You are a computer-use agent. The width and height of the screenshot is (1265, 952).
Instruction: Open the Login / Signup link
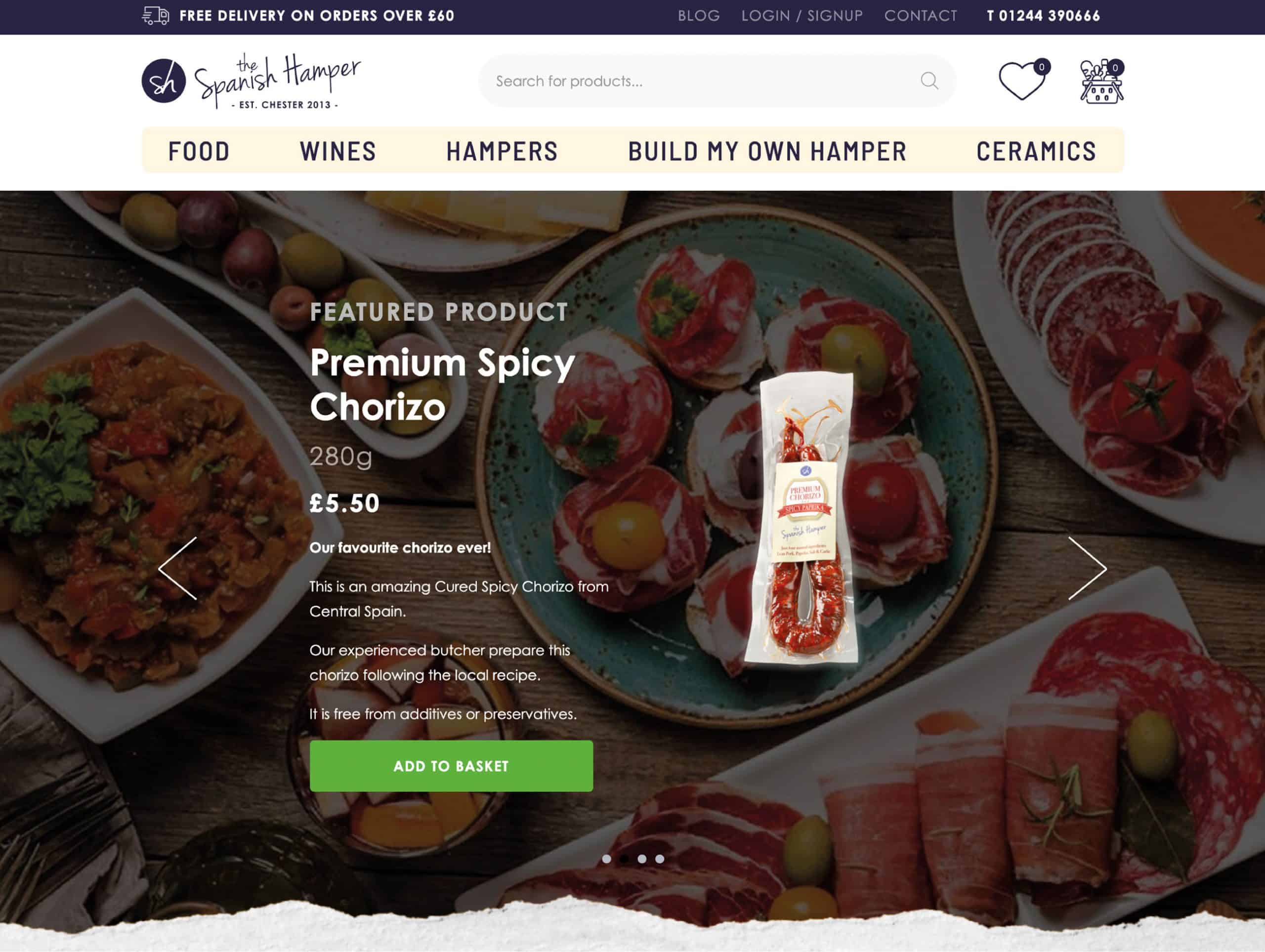(x=802, y=15)
